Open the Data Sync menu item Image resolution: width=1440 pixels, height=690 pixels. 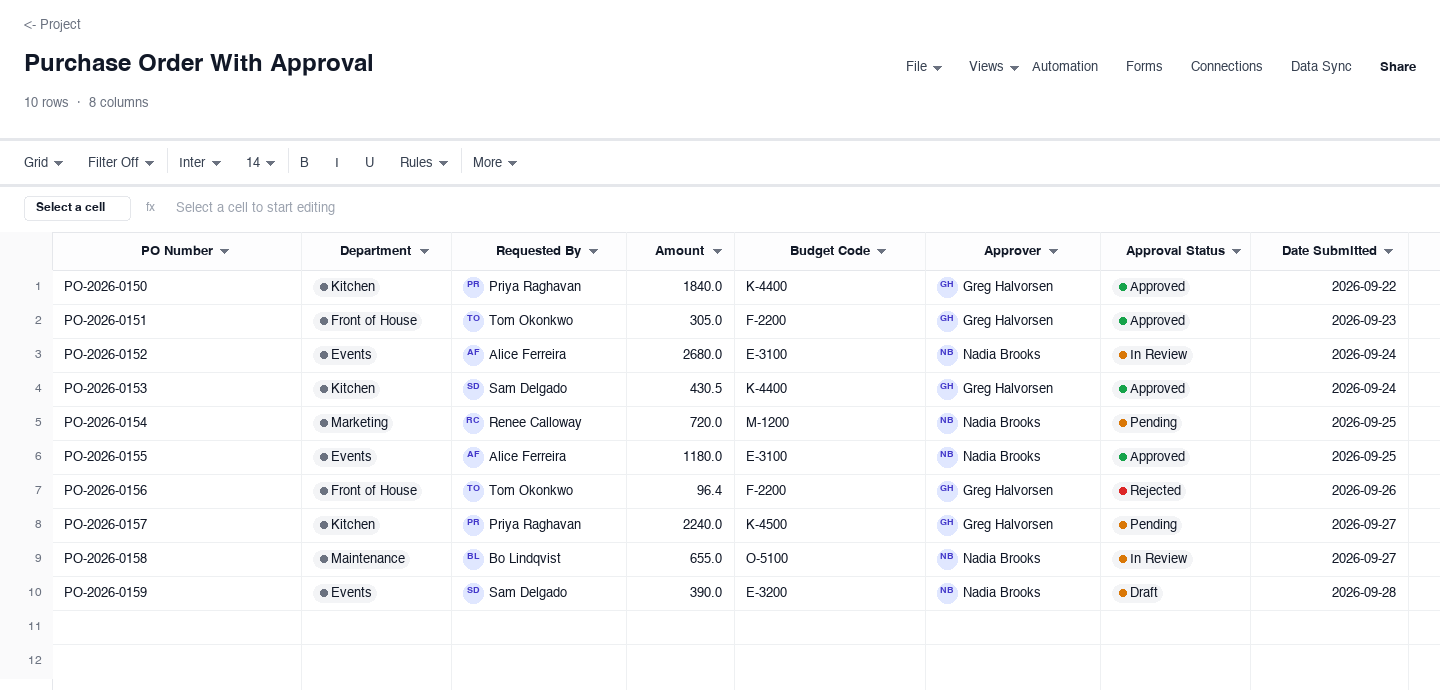[1321, 67]
